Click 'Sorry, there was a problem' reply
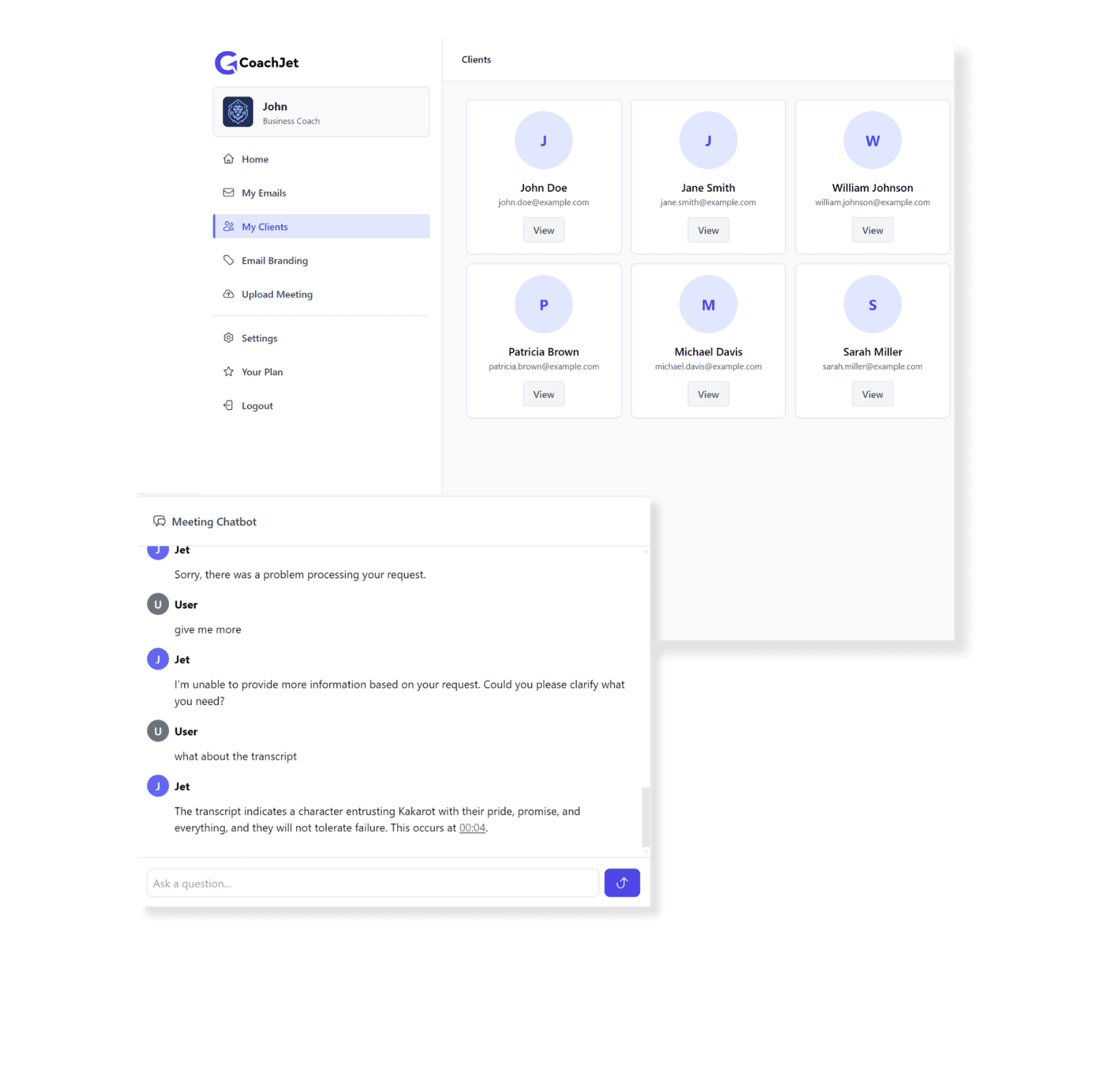This screenshot has height=1075, width=1120. pyautogui.click(x=300, y=575)
